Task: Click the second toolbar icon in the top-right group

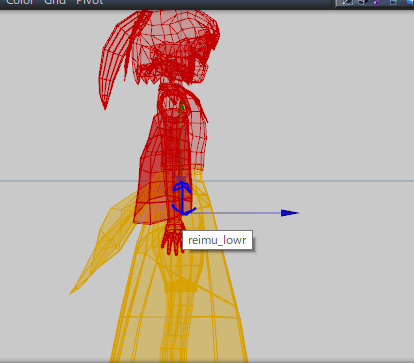Action: click(x=362, y=2)
